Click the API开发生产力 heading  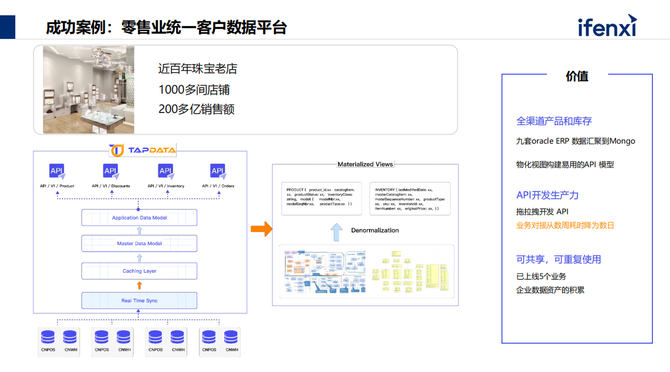(x=547, y=195)
